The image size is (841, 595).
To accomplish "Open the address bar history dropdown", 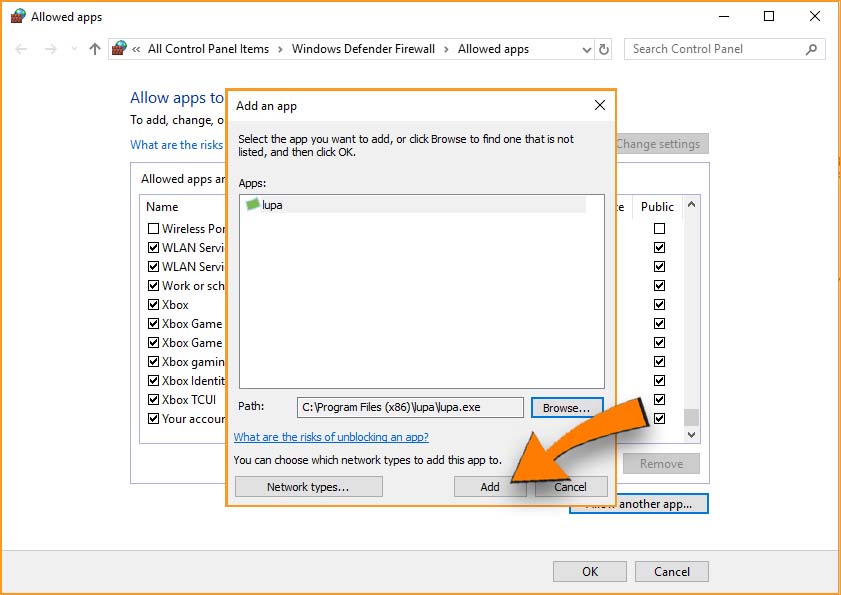I will pos(585,49).
